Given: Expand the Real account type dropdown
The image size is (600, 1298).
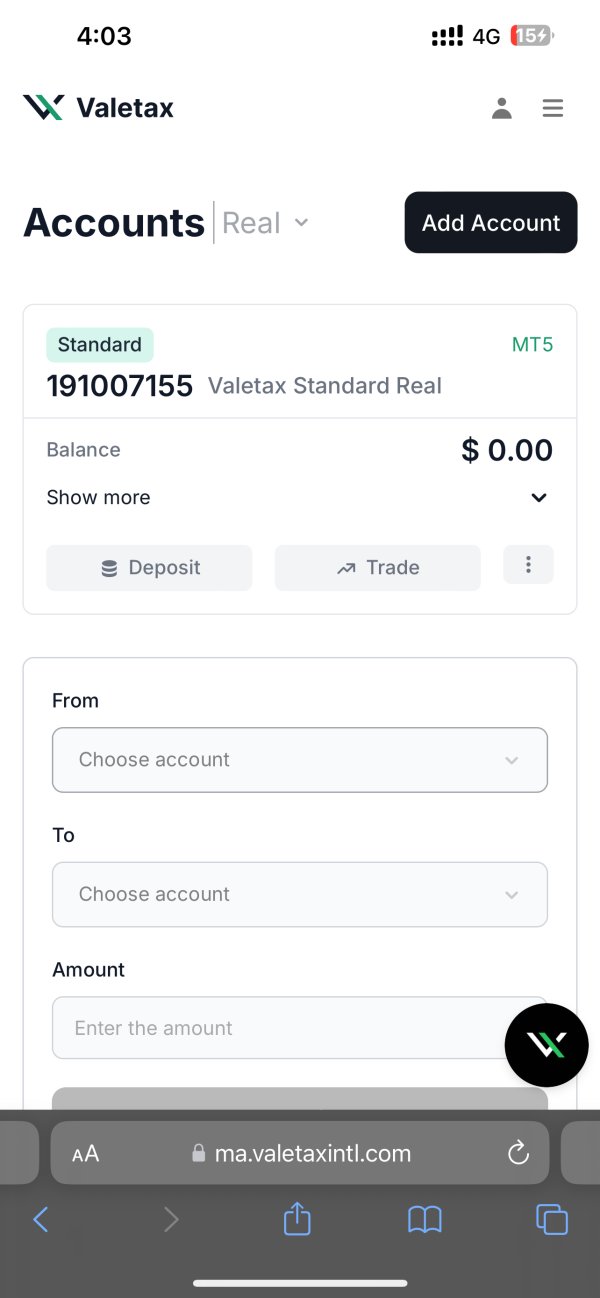Looking at the screenshot, I should coord(266,223).
